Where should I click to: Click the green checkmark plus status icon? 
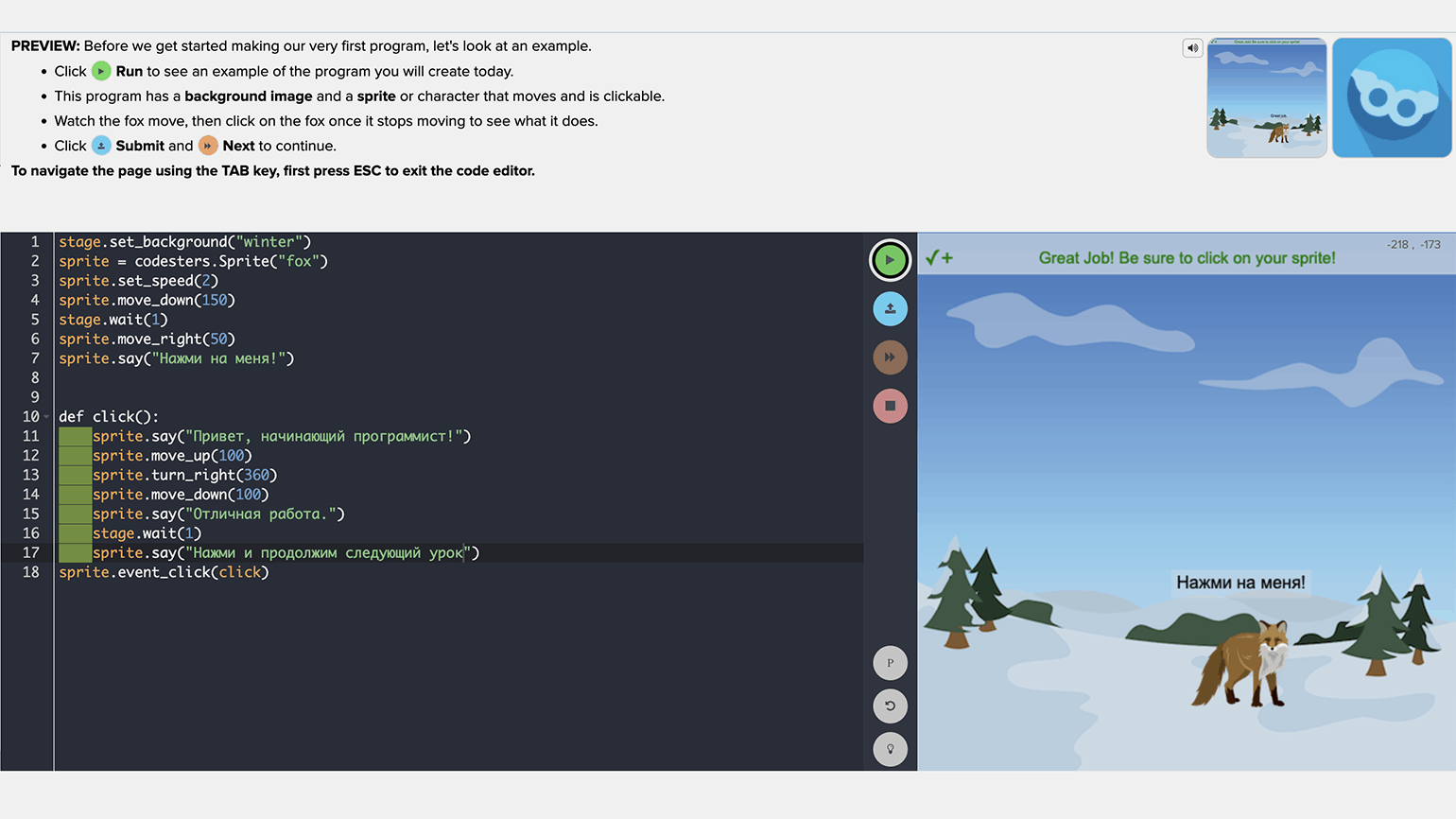(939, 258)
